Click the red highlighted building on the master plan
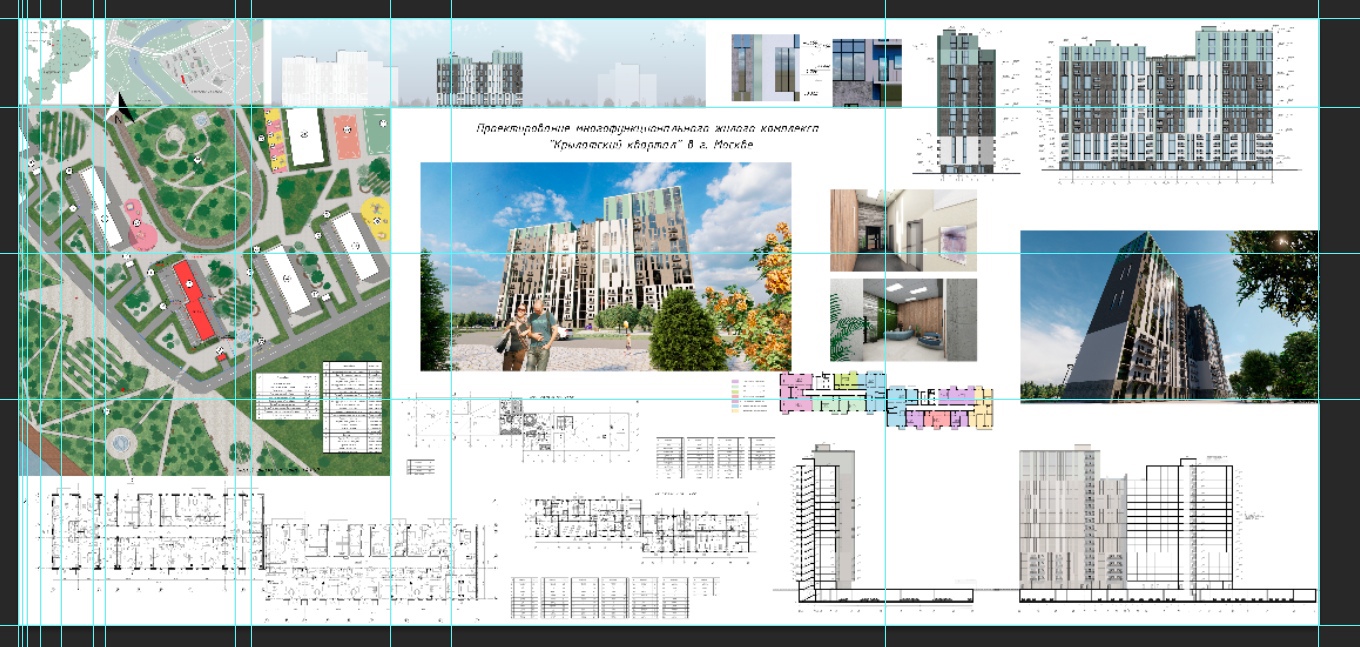The image size is (1360, 647). [194, 301]
